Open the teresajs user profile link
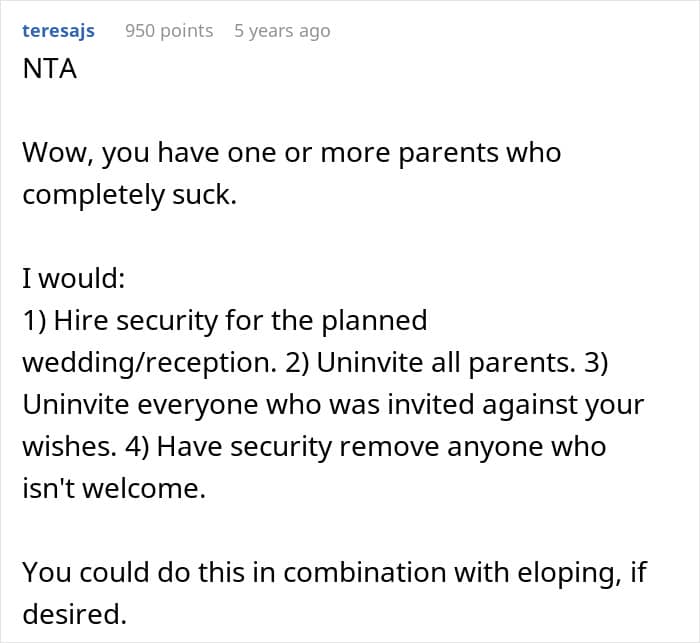700x643 pixels. pyautogui.click(x=58, y=31)
